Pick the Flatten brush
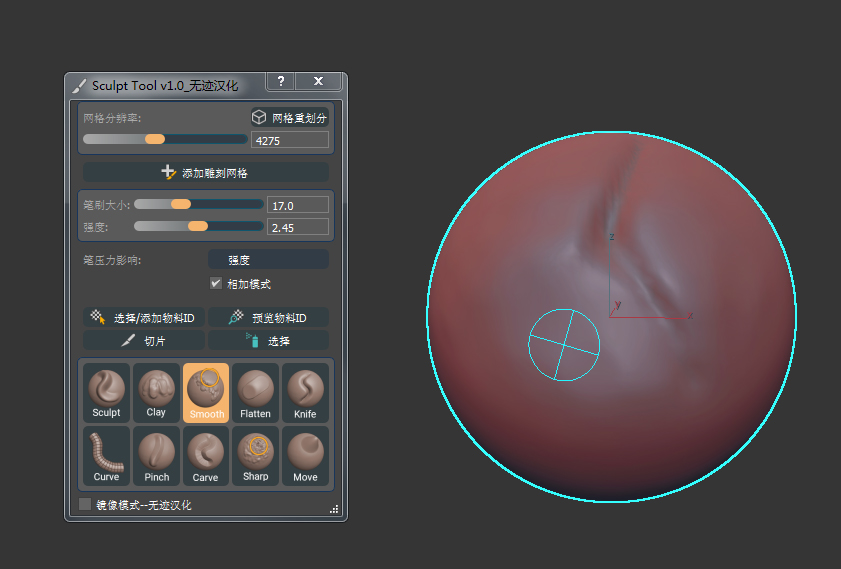The width and height of the screenshot is (841, 569). tap(255, 392)
